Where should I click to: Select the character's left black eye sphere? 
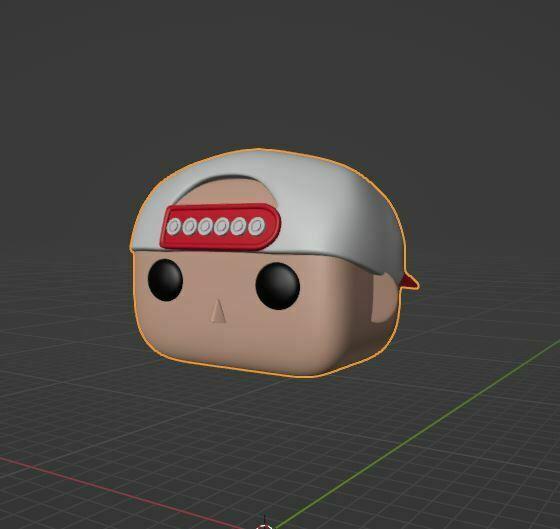coord(165,280)
